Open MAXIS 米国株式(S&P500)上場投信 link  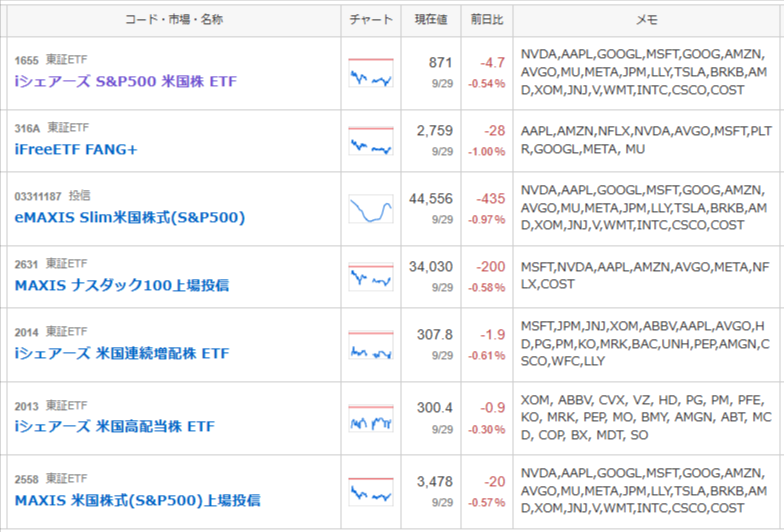[x=138, y=500]
